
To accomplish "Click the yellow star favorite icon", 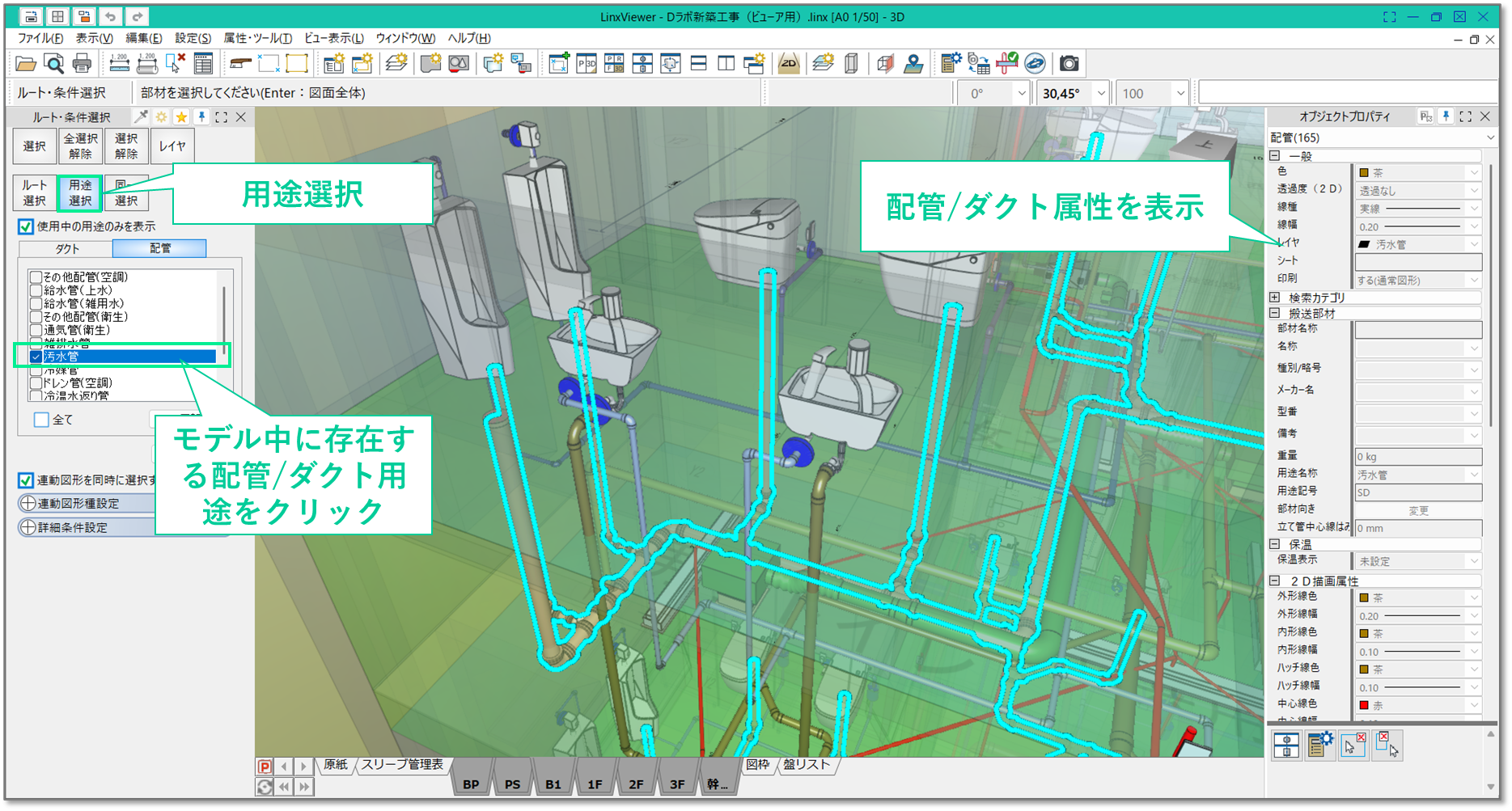I will click(x=181, y=117).
